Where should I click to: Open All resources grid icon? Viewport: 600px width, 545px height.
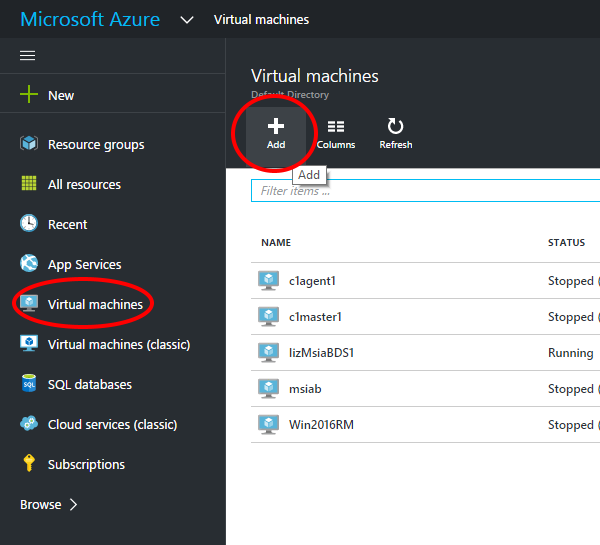tap(29, 184)
